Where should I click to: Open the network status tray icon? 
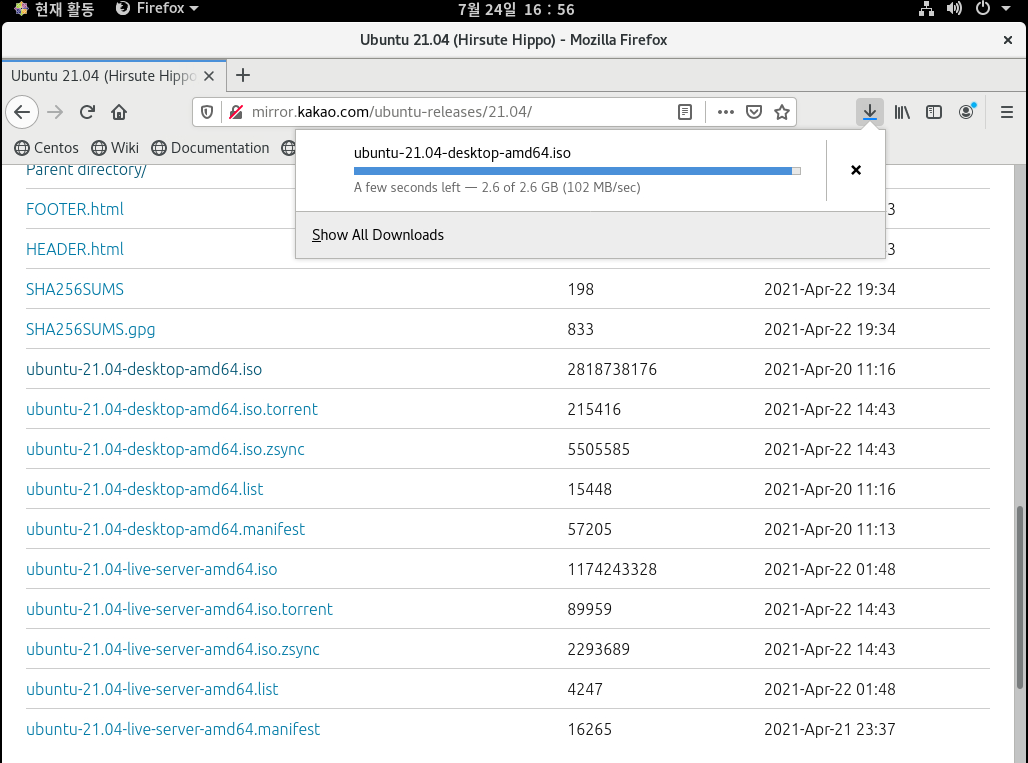pyautogui.click(x=926, y=9)
